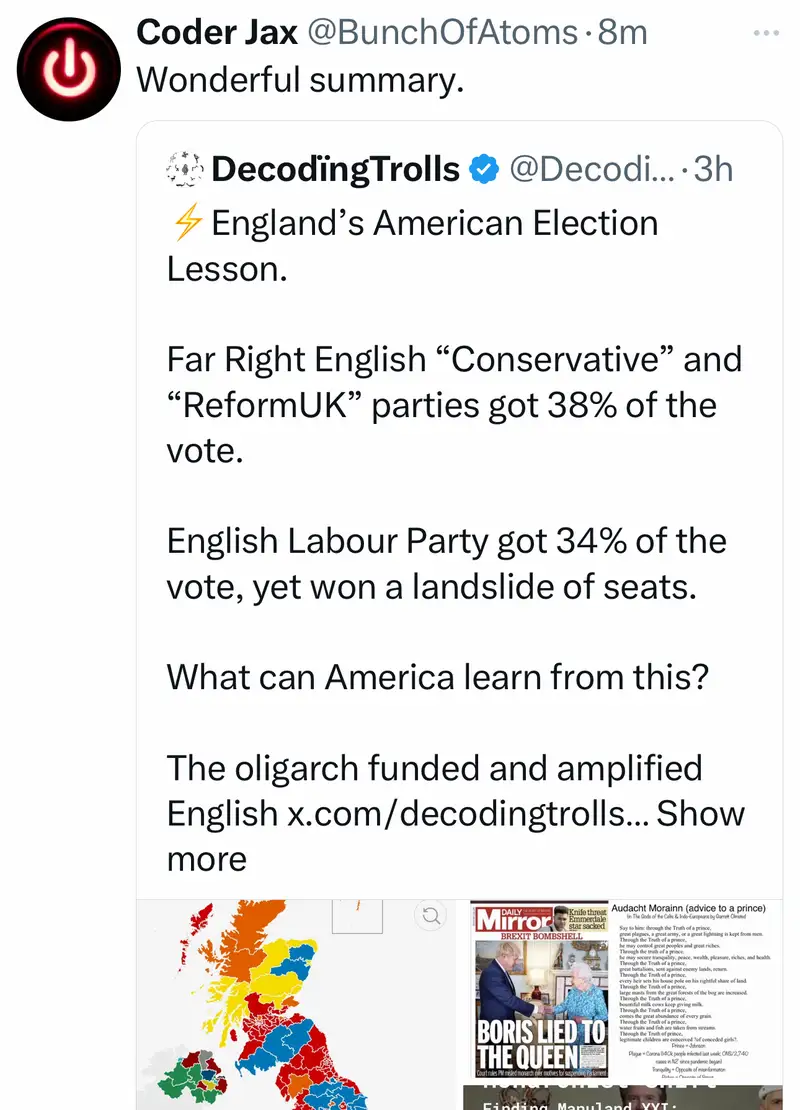Screen dimensions: 800x1110
Task: Open the Audacht Morainn text image
Action: coord(696,988)
